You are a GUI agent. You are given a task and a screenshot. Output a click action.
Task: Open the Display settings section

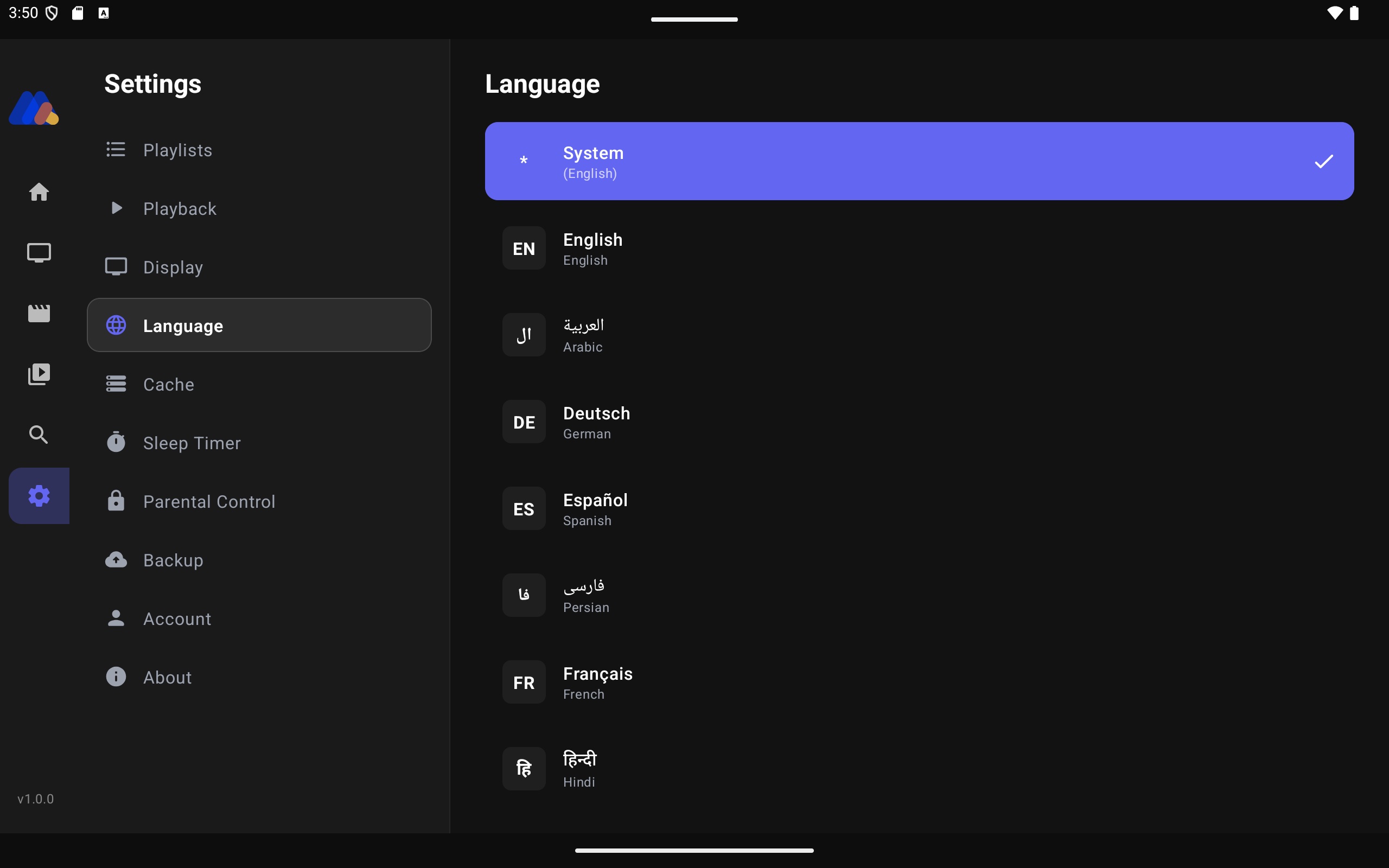pyautogui.click(x=259, y=267)
